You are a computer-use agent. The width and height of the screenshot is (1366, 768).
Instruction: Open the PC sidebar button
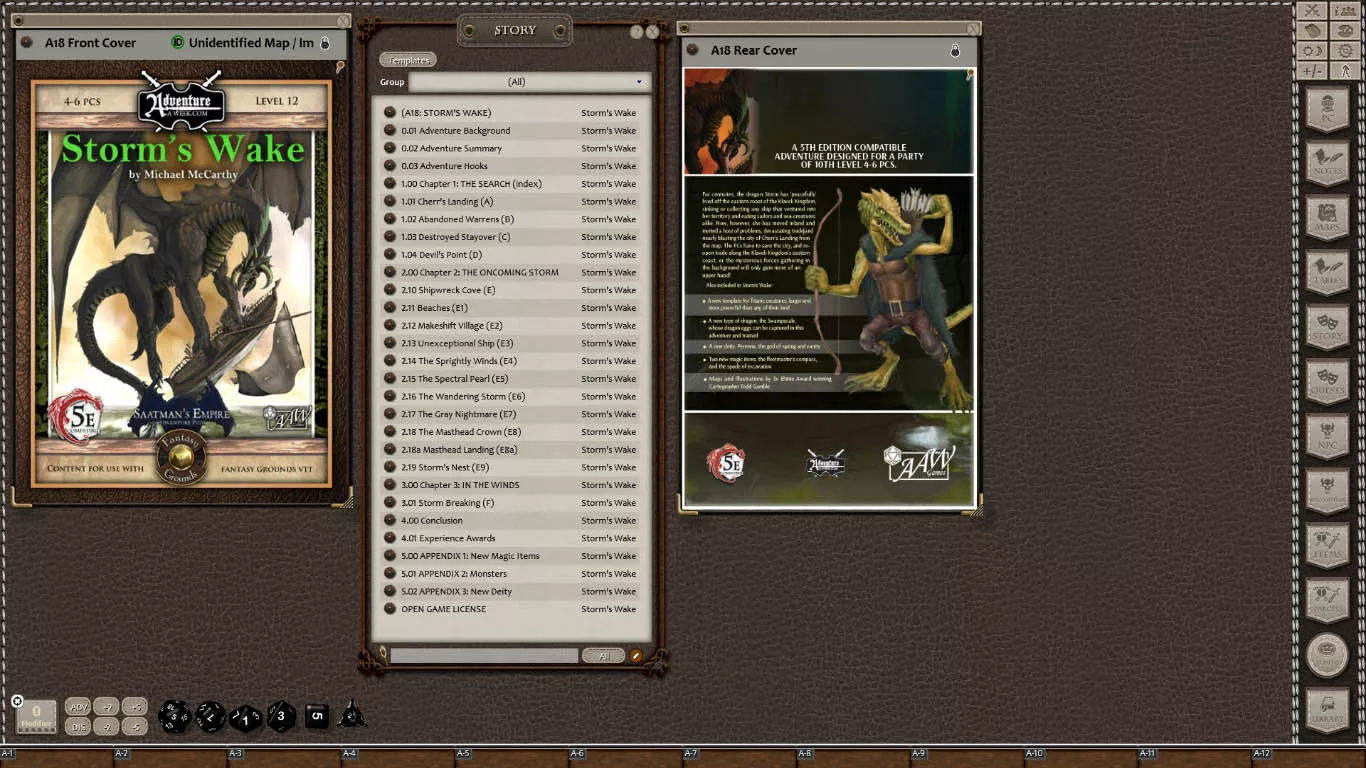click(1328, 109)
